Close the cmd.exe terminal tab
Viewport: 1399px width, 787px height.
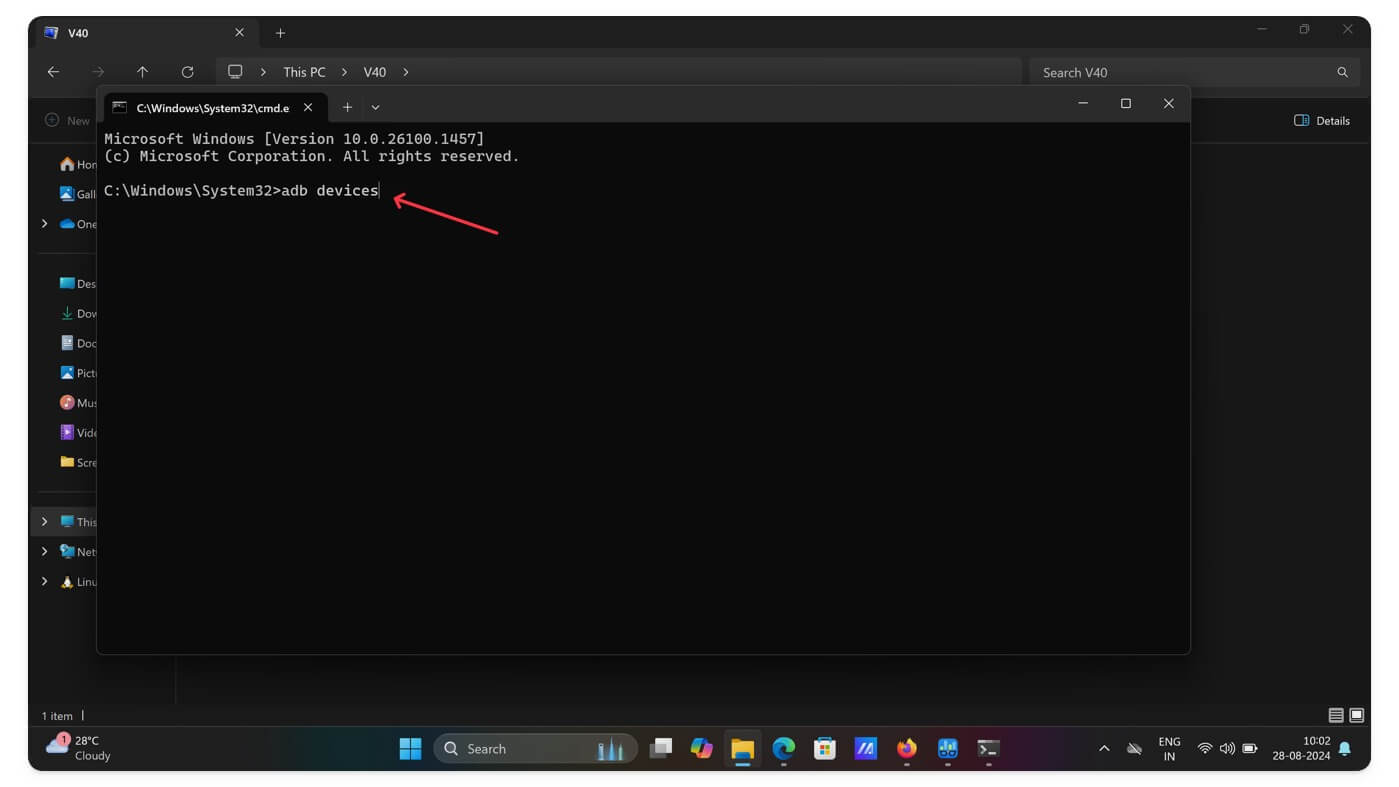(308, 107)
